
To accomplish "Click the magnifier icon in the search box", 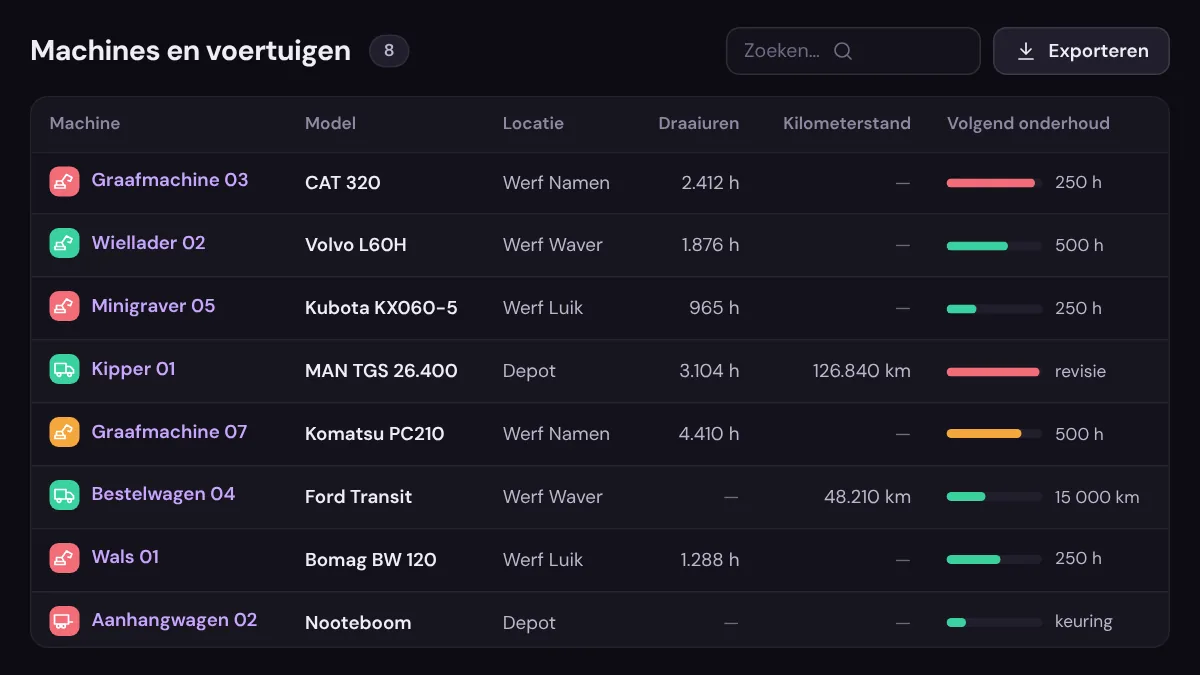I will (x=843, y=51).
